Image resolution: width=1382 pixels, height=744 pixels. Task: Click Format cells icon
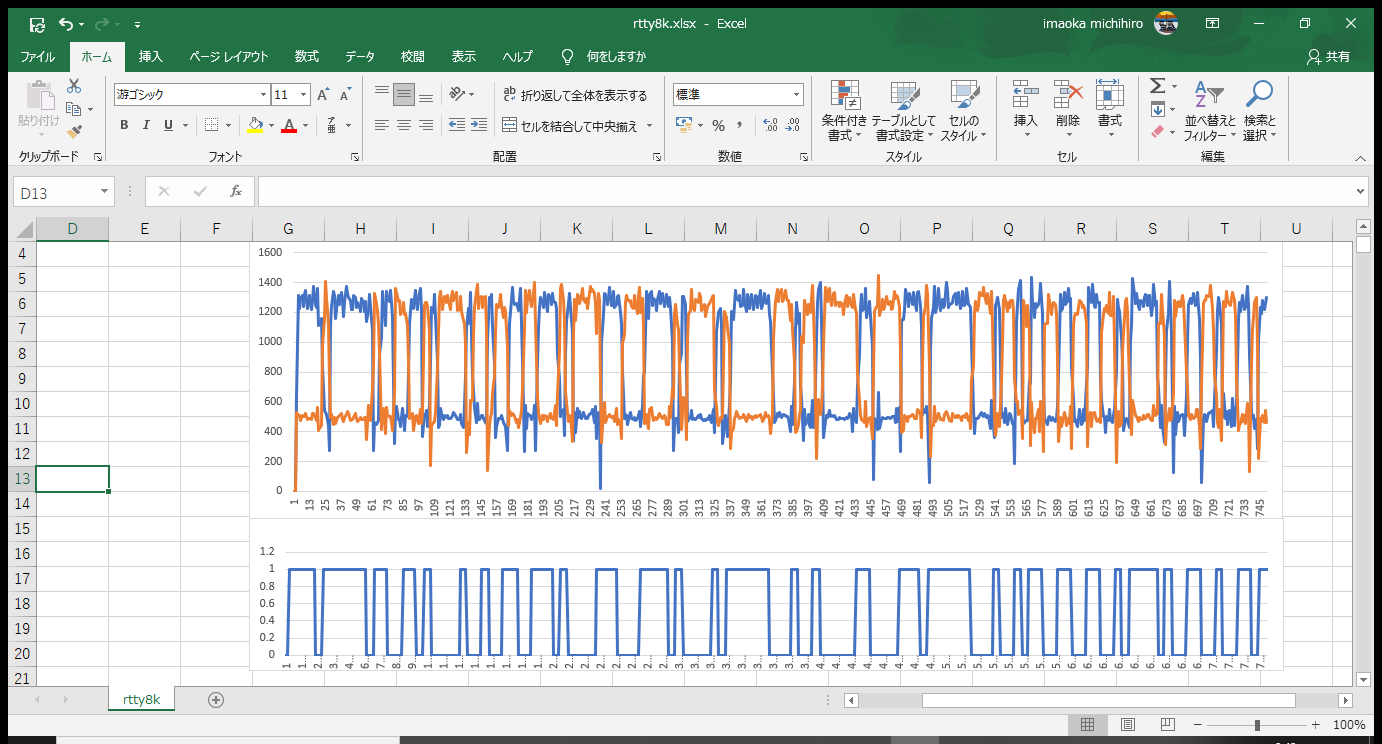pos(1110,95)
